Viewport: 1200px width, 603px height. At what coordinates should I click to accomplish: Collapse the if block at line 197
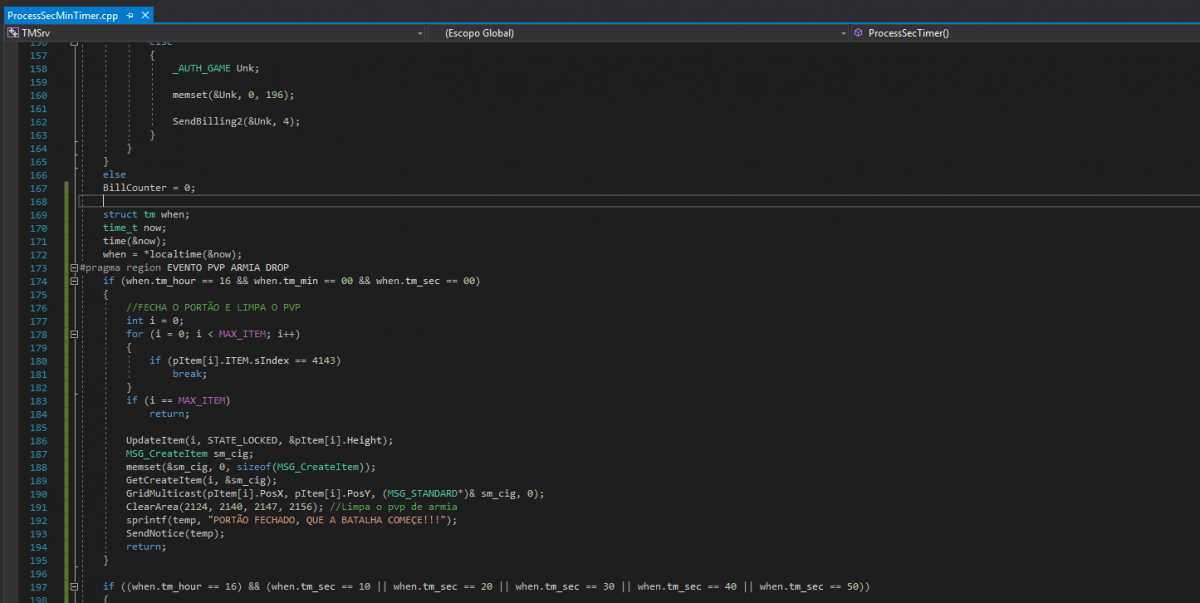(x=75, y=585)
